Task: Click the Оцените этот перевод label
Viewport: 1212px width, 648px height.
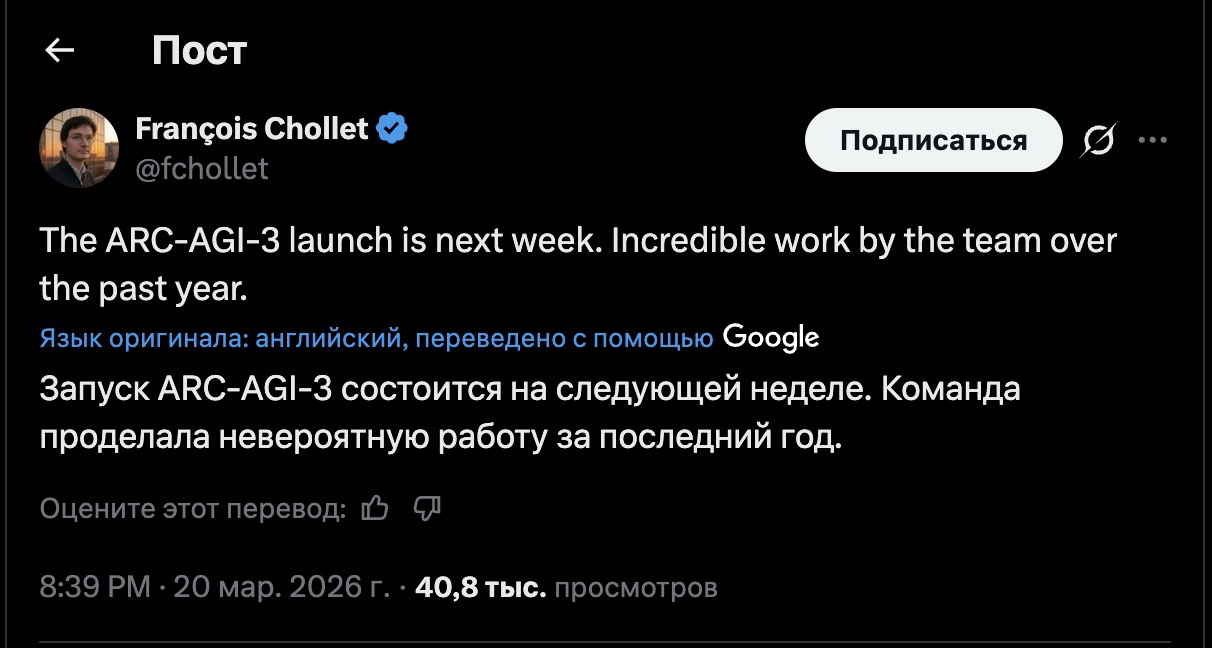Action: pos(193,510)
